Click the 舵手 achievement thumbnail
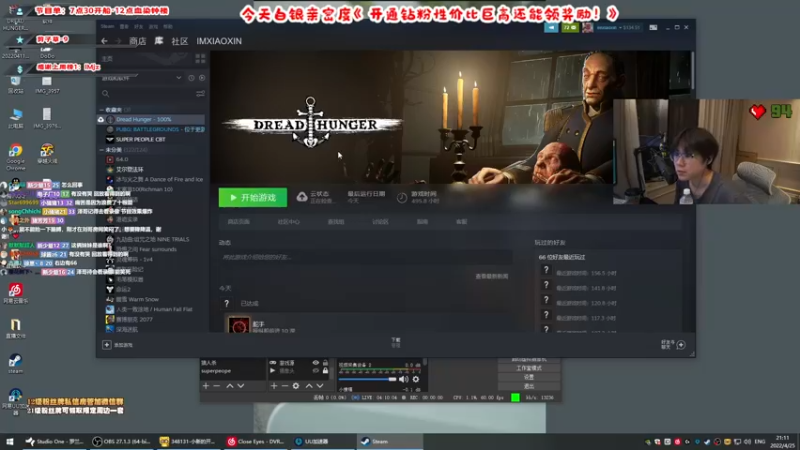 pyautogui.click(x=238, y=325)
